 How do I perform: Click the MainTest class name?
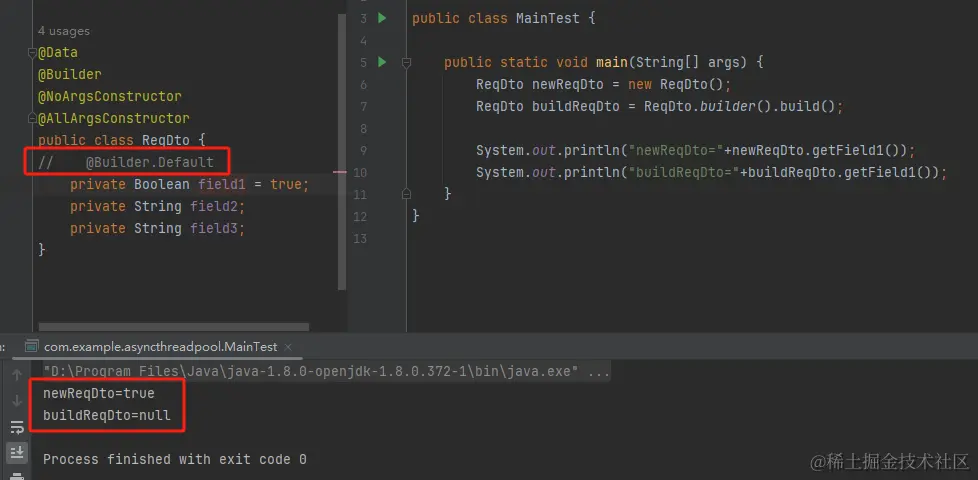(x=548, y=19)
